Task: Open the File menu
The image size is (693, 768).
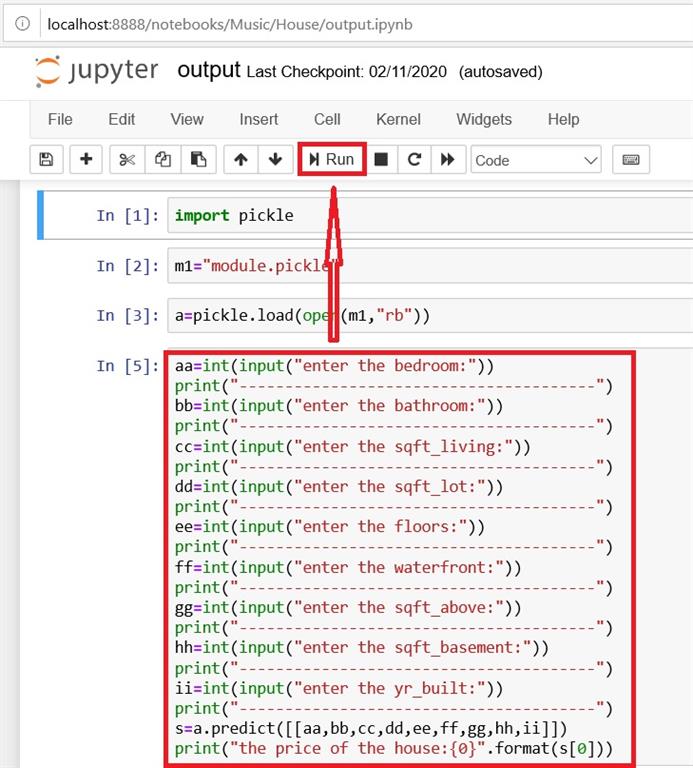Action: pos(60,120)
